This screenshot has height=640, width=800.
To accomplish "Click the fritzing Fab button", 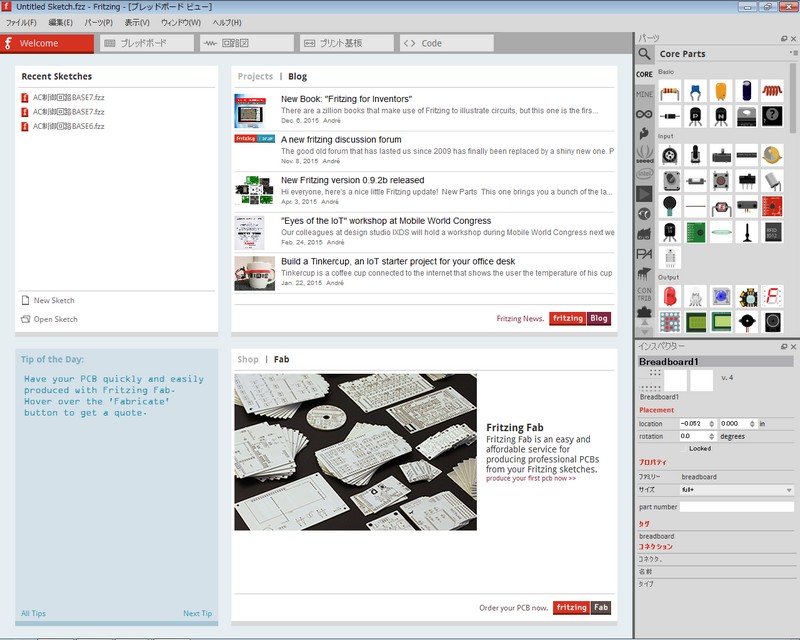I will [582, 607].
